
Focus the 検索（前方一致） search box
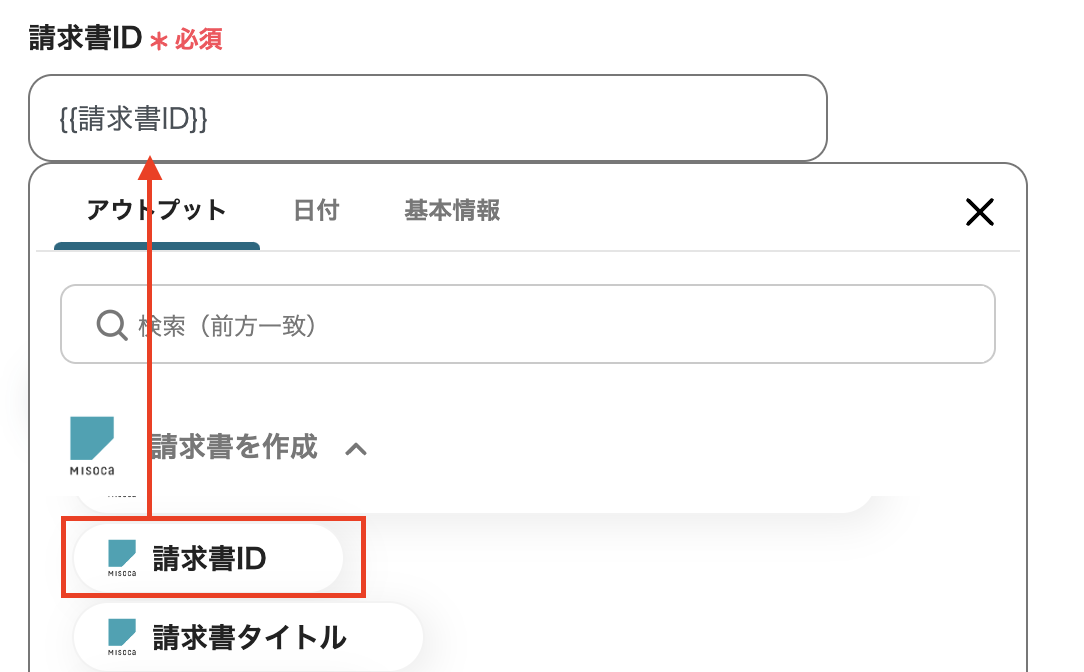click(560, 325)
